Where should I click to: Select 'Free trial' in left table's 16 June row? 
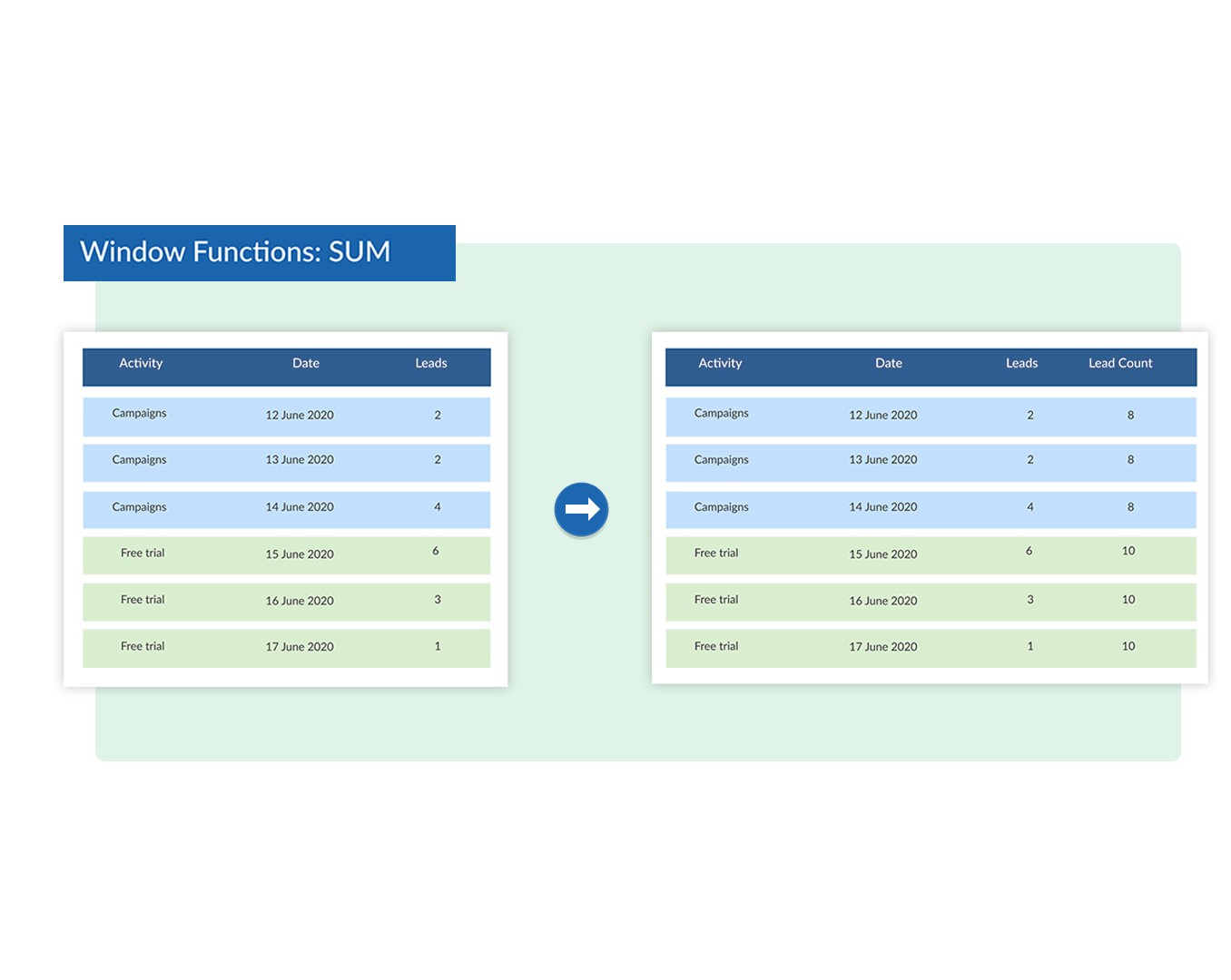click(x=143, y=600)
